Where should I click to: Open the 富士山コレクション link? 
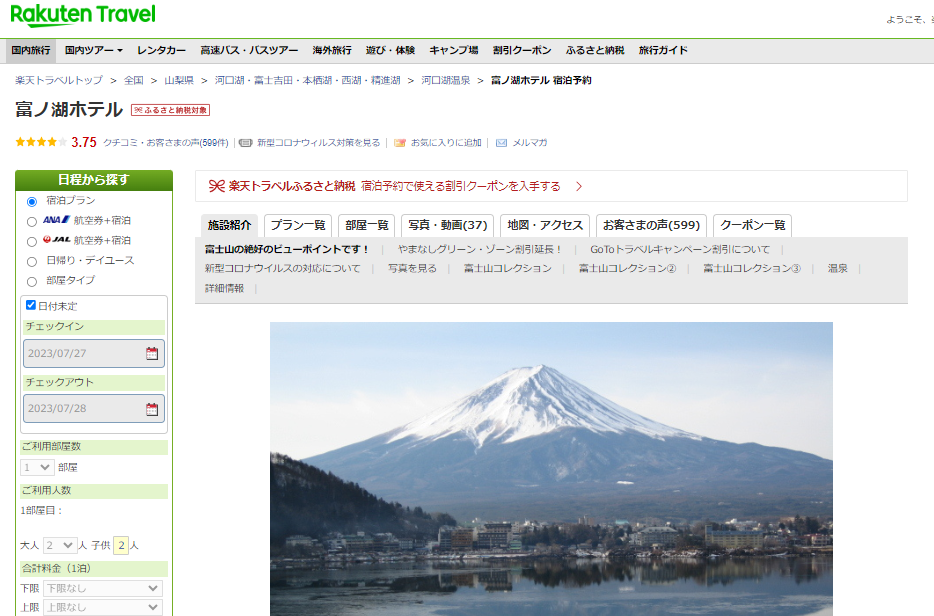(507, 268)
